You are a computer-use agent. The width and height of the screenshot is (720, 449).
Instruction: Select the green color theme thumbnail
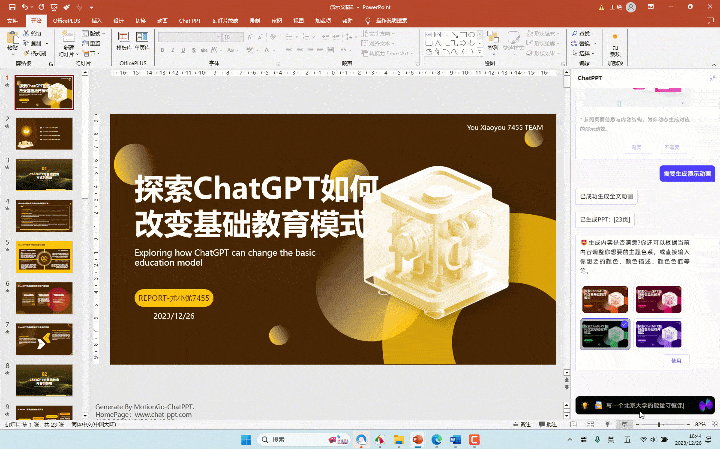[x=605, y=334]
